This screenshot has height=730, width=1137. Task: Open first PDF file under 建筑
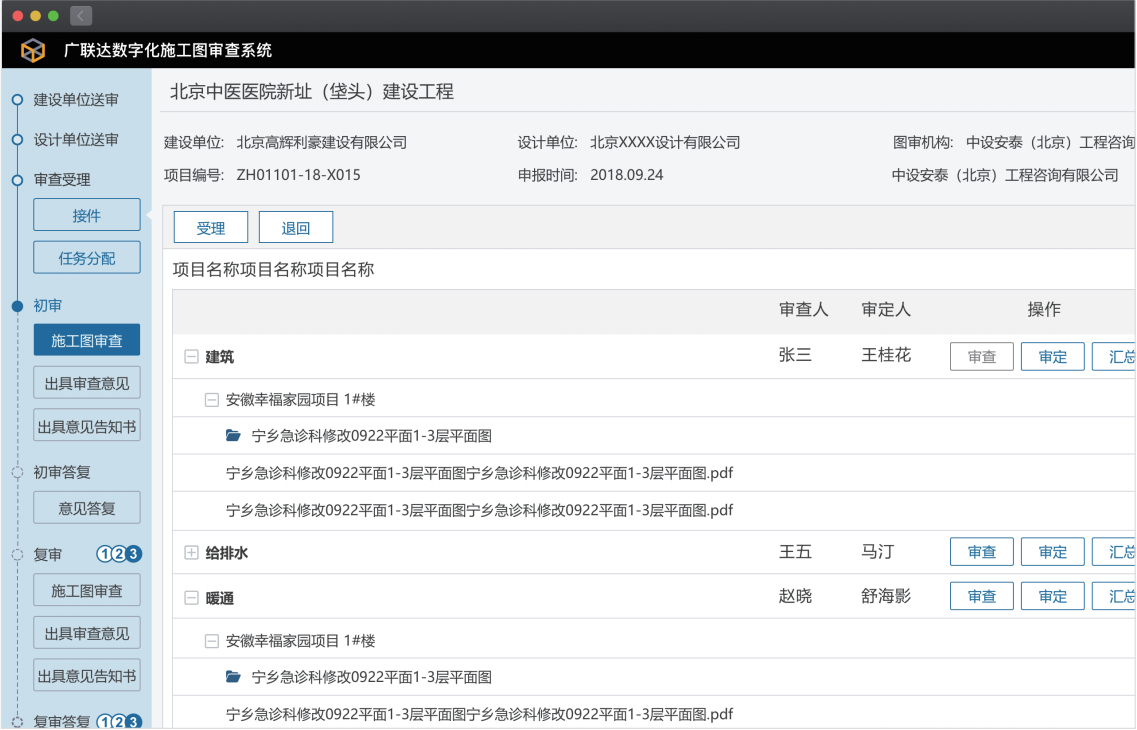480,473
